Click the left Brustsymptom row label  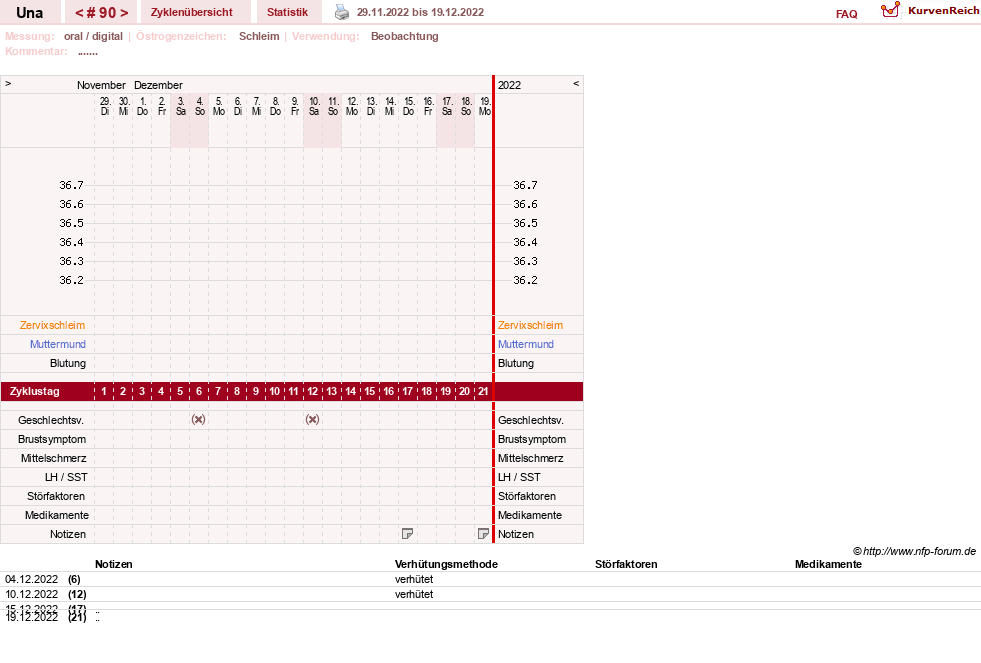click(x=52, y=439)
